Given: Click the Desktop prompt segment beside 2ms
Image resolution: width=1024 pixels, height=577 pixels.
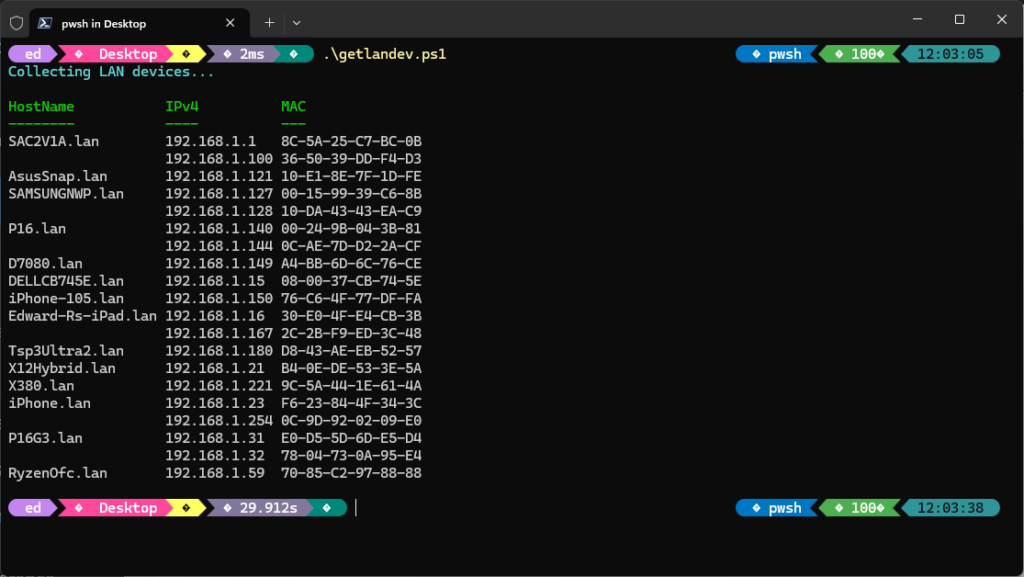Looking at the screenshot, I should (127, 54).
